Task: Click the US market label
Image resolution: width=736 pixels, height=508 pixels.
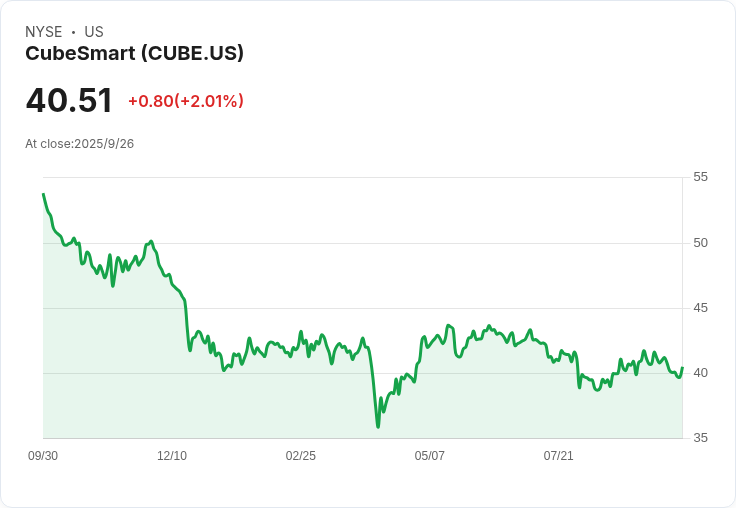Action: point(94,32)
